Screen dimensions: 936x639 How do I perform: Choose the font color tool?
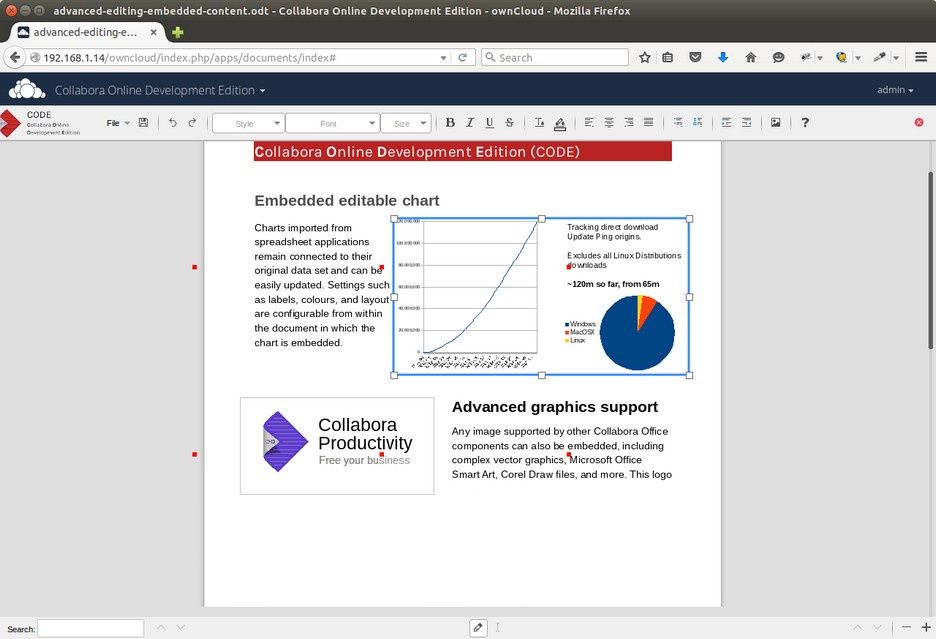tap(540, 122)
